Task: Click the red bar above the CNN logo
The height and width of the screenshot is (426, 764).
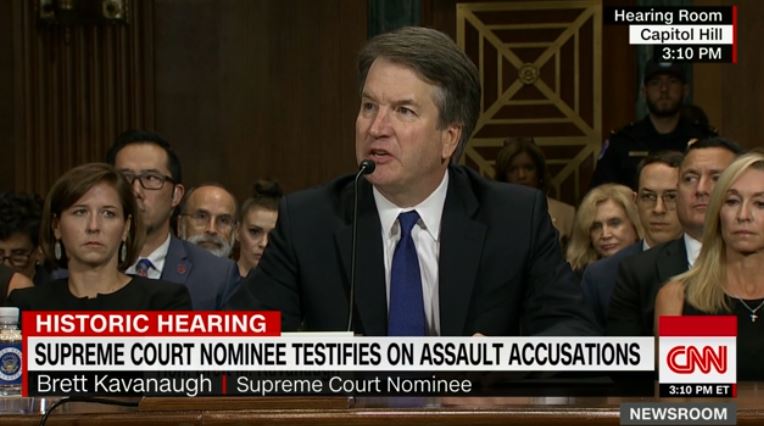Action: [x=697, y=326]
